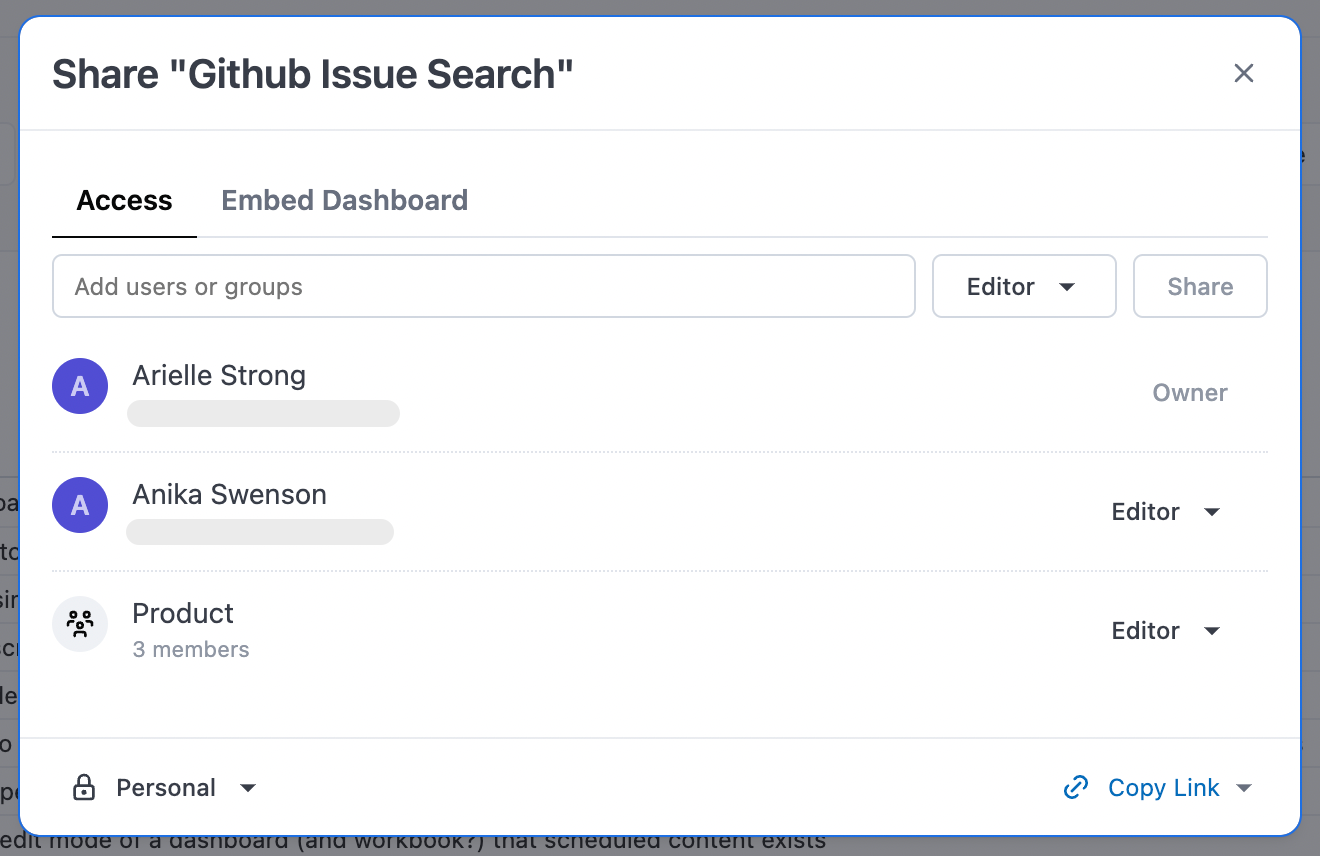Expand the Personal link-sharing dropdown
The height and width of the screenshot is (856, 1320).
247,788
